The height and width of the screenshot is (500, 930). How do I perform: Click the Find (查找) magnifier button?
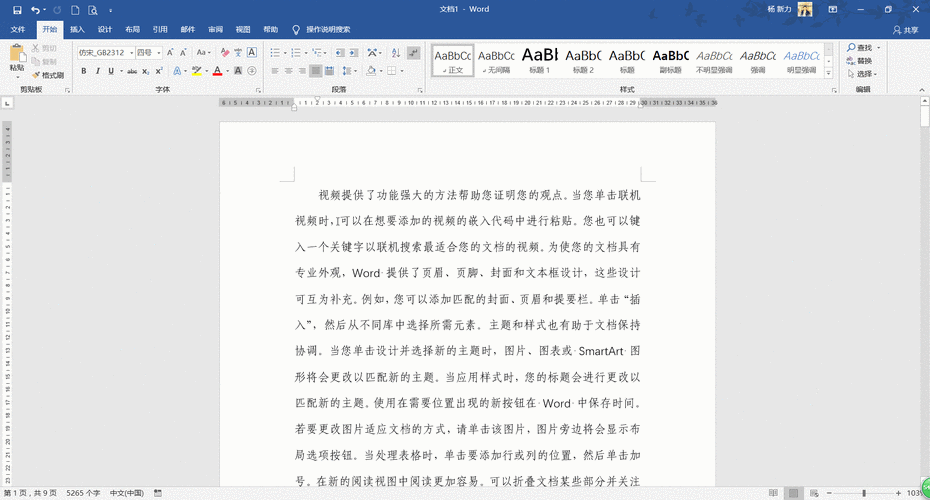click(860, 47)
